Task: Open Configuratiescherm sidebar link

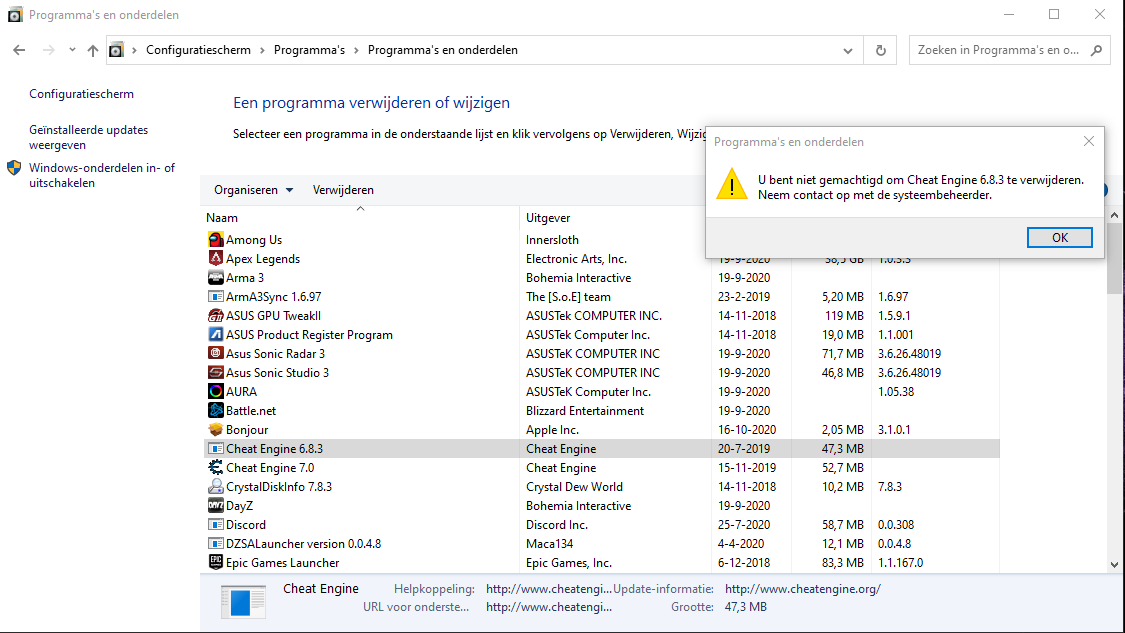Action: (x=81, y=94)
